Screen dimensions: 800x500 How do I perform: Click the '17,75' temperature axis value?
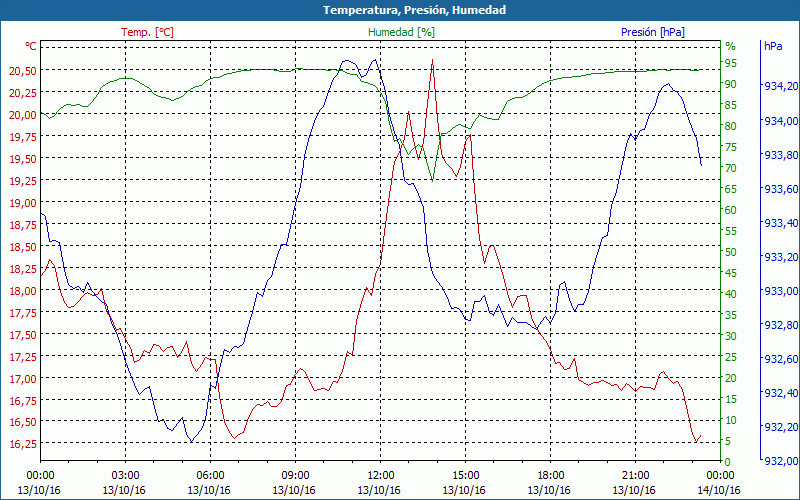tap(23, 313)
